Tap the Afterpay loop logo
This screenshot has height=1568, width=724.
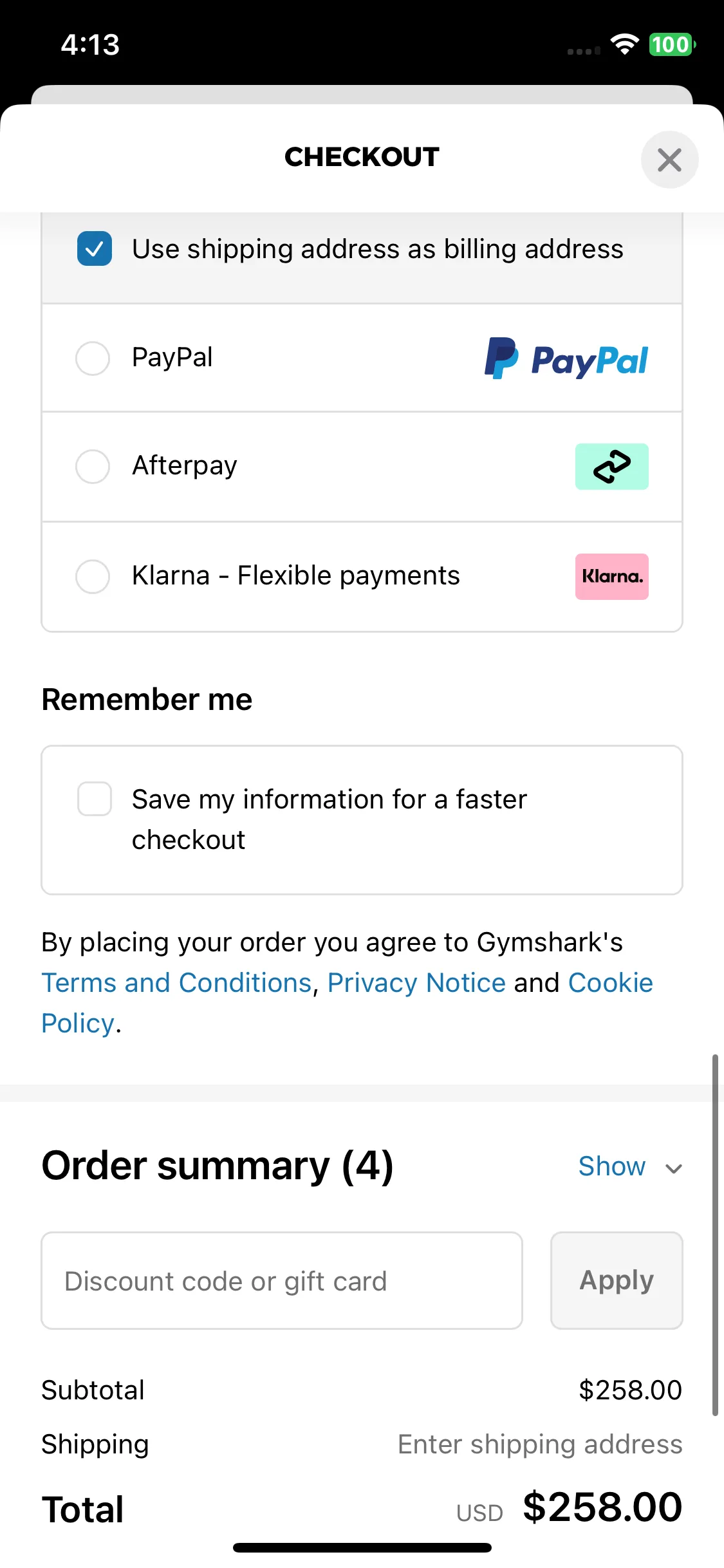(611, 467)
